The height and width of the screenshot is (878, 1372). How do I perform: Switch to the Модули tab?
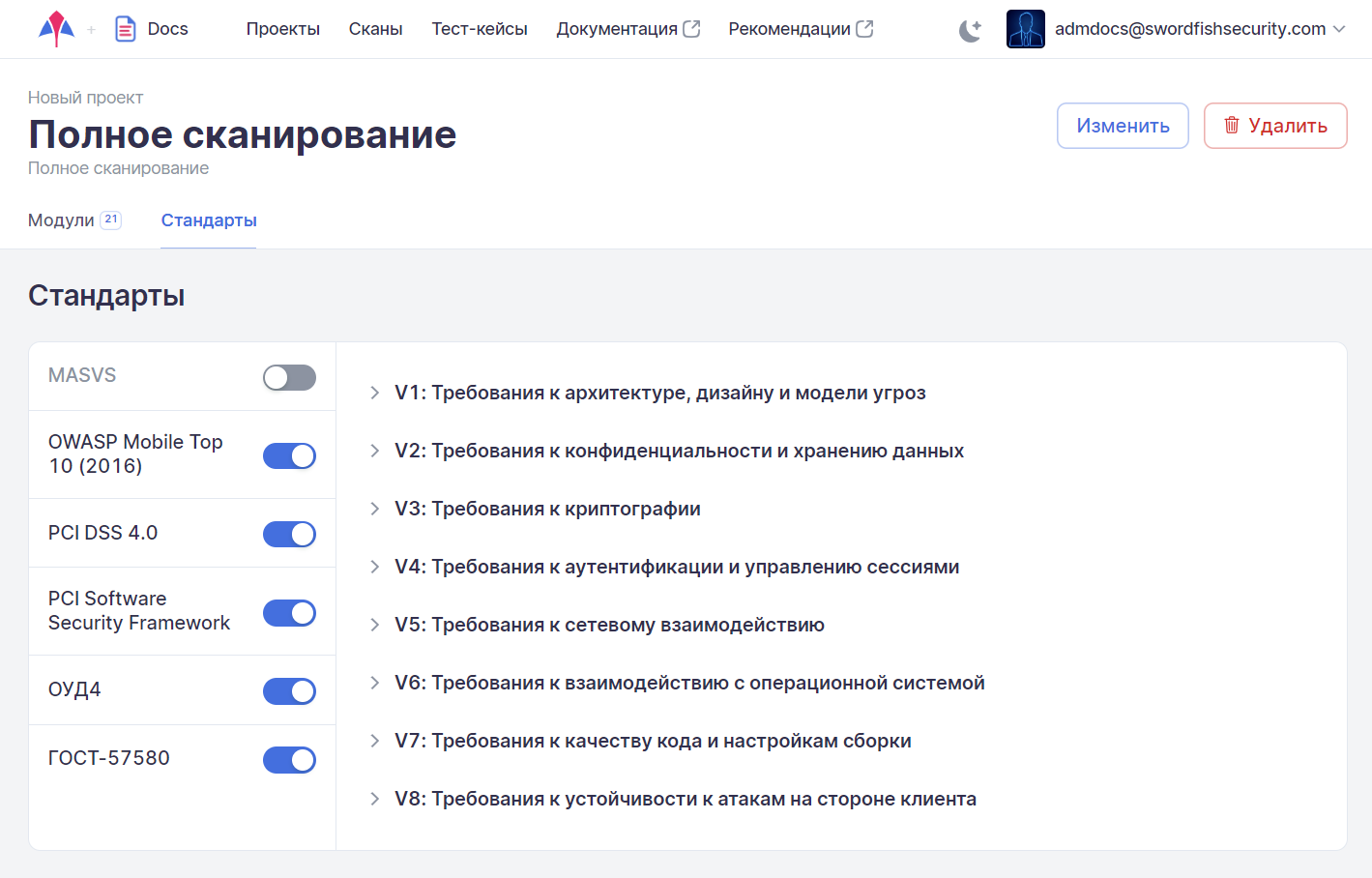(x=61, y=220)
